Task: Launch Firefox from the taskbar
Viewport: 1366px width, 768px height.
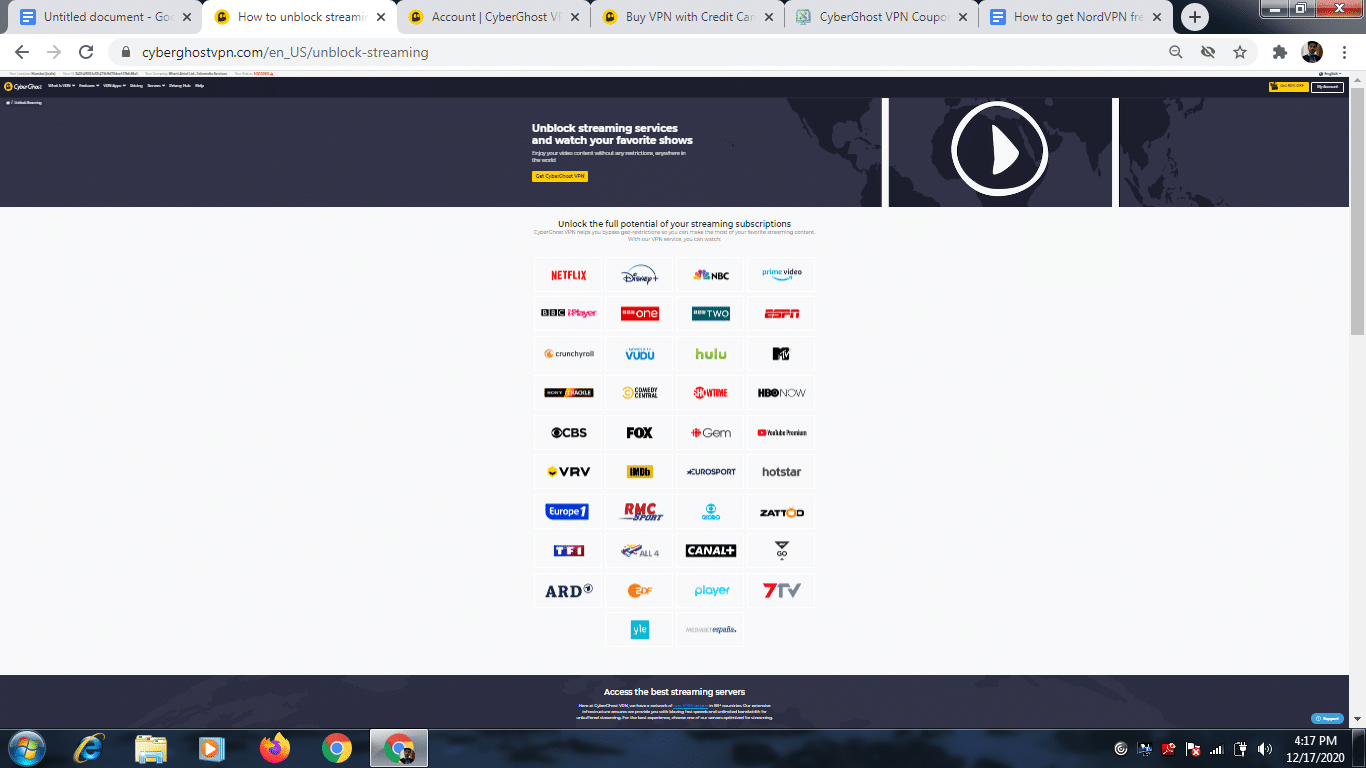Action: pyautogui.click(x=274, y=747)
